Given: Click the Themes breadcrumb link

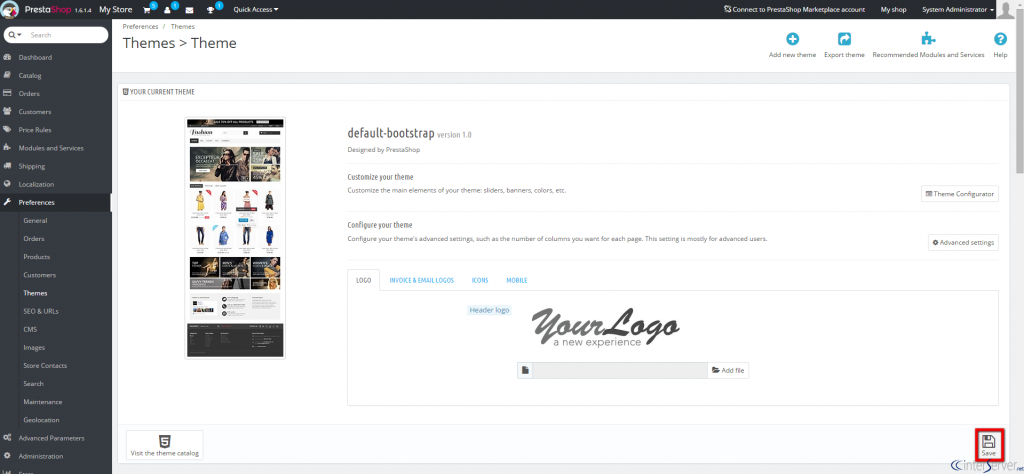Looking at the screenshot, I should tap(182, 27).
